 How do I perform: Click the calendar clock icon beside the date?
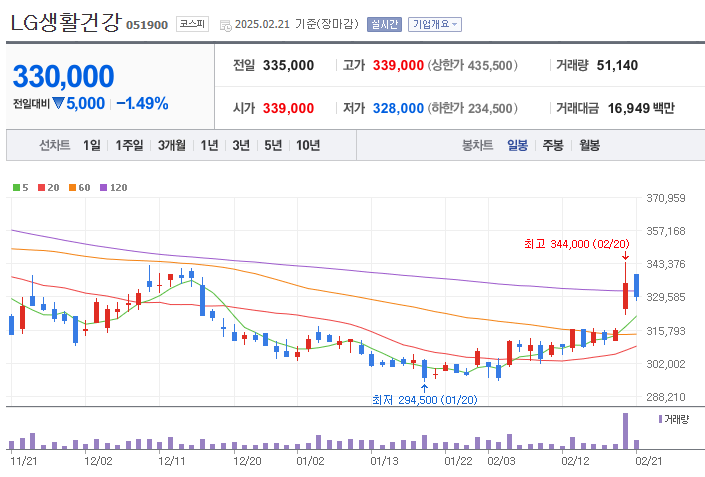pos(226,26)
